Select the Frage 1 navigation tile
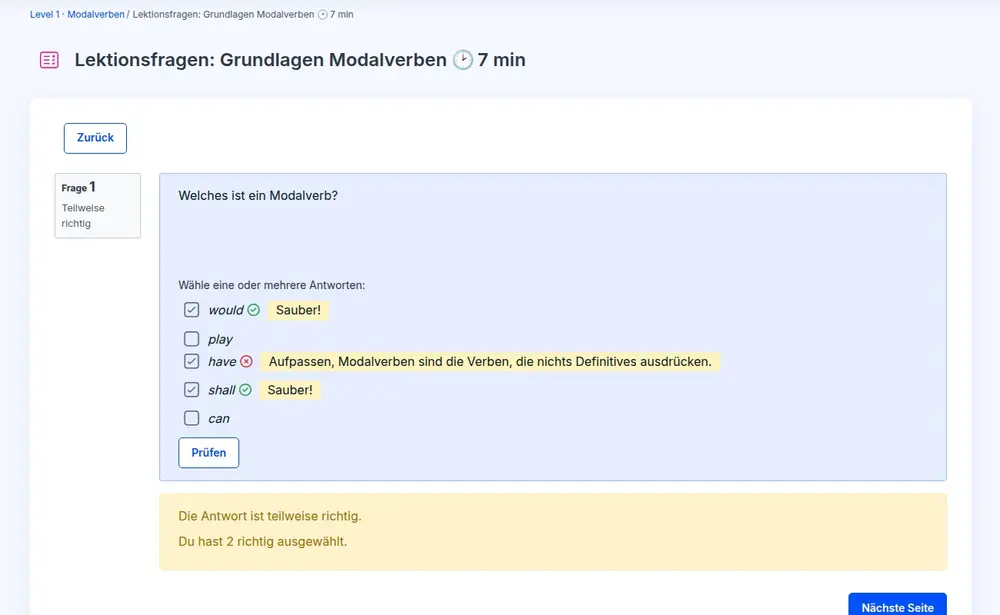The height and width of the screenshot is (615, 1000). [97, 205]
